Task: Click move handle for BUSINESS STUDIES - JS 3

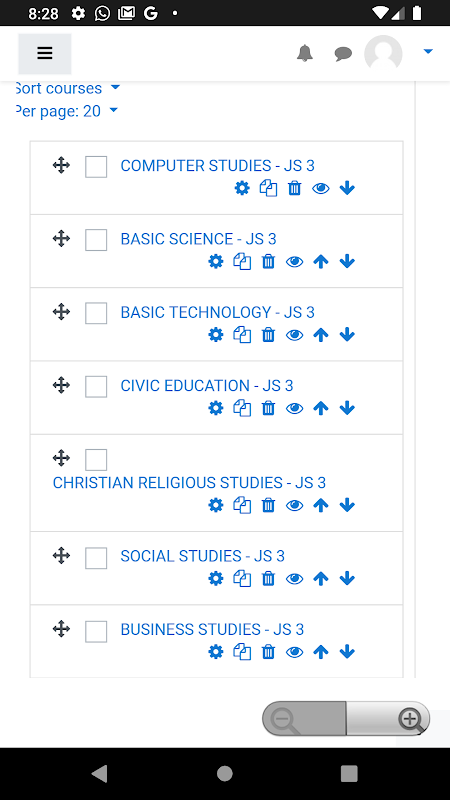Action: (61, 629)
